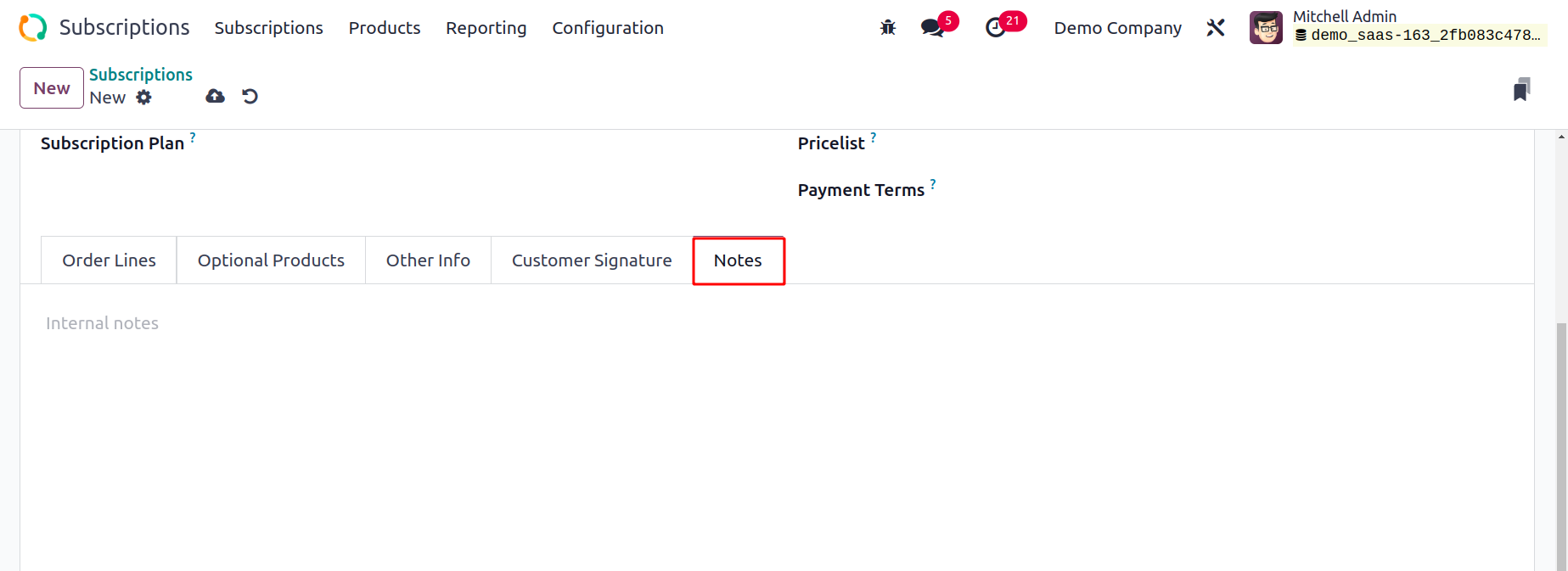The height and width of the screenshot is (571, 1568).
Task: Click the tools wrench icon
Action: coord(1216,28)
